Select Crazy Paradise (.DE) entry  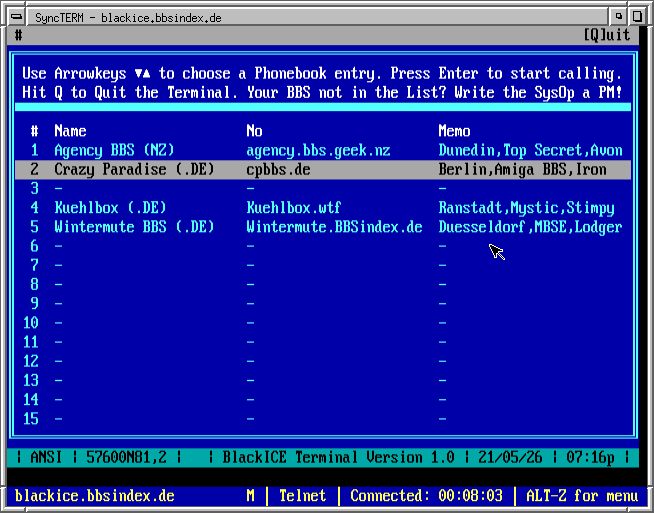323,169
